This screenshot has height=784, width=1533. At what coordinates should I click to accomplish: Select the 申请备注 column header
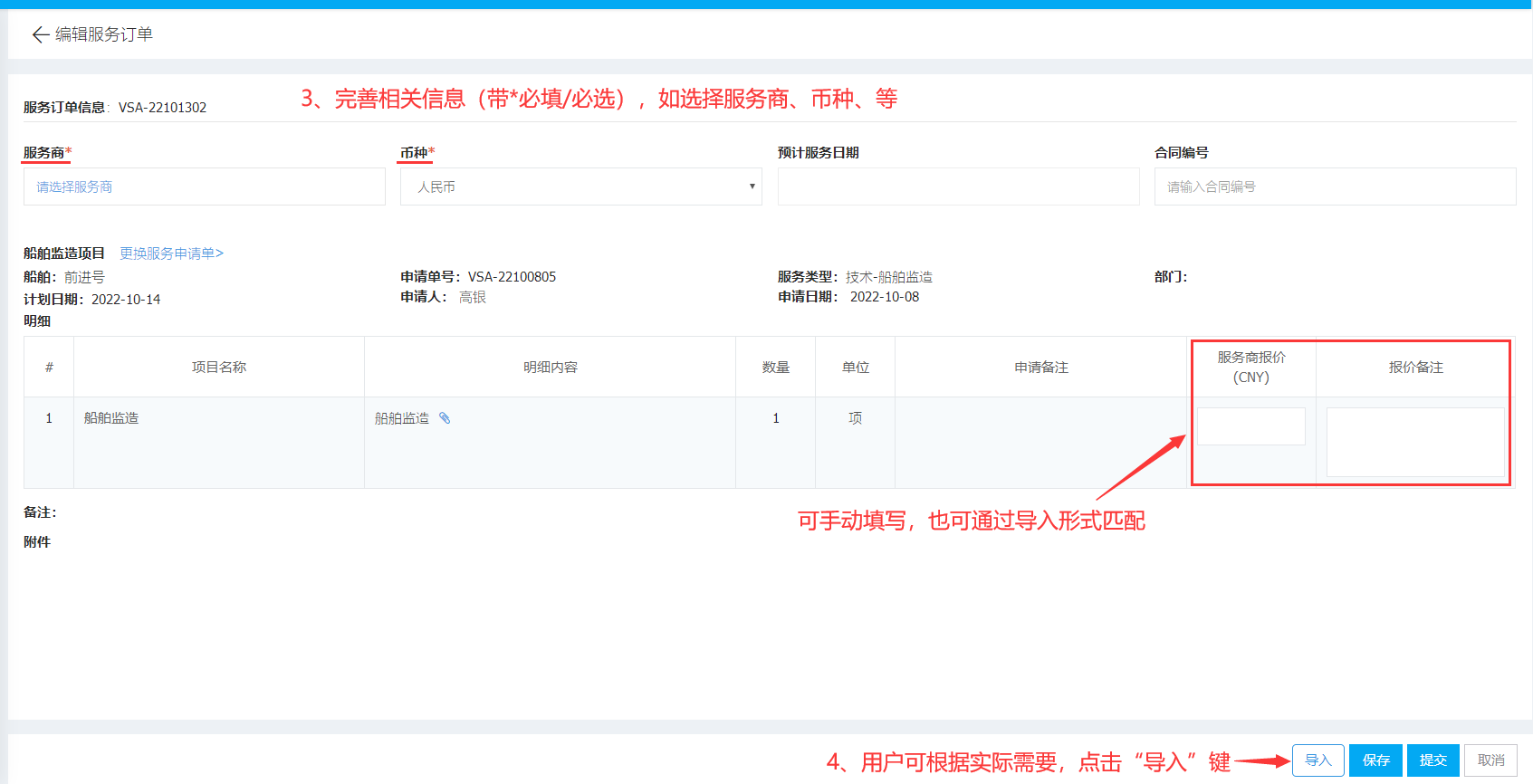click(x=1041, y=367)
